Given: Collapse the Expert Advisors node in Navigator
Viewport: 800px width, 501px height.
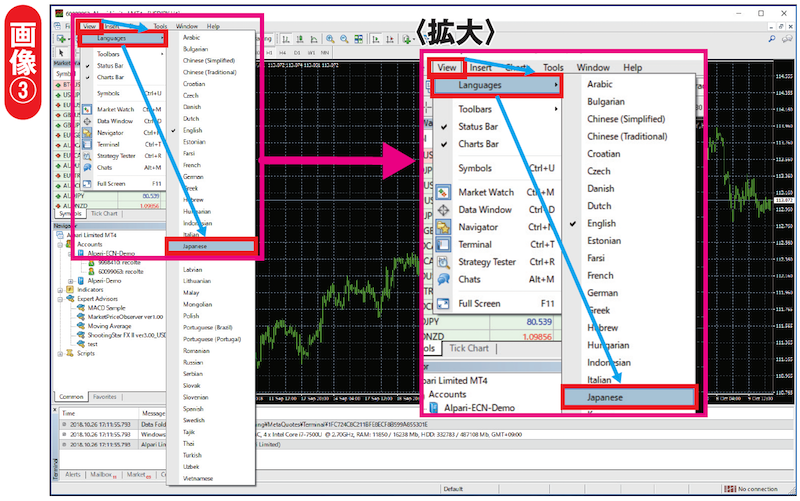Looking at the screenshot, I should tap(61, 299).
